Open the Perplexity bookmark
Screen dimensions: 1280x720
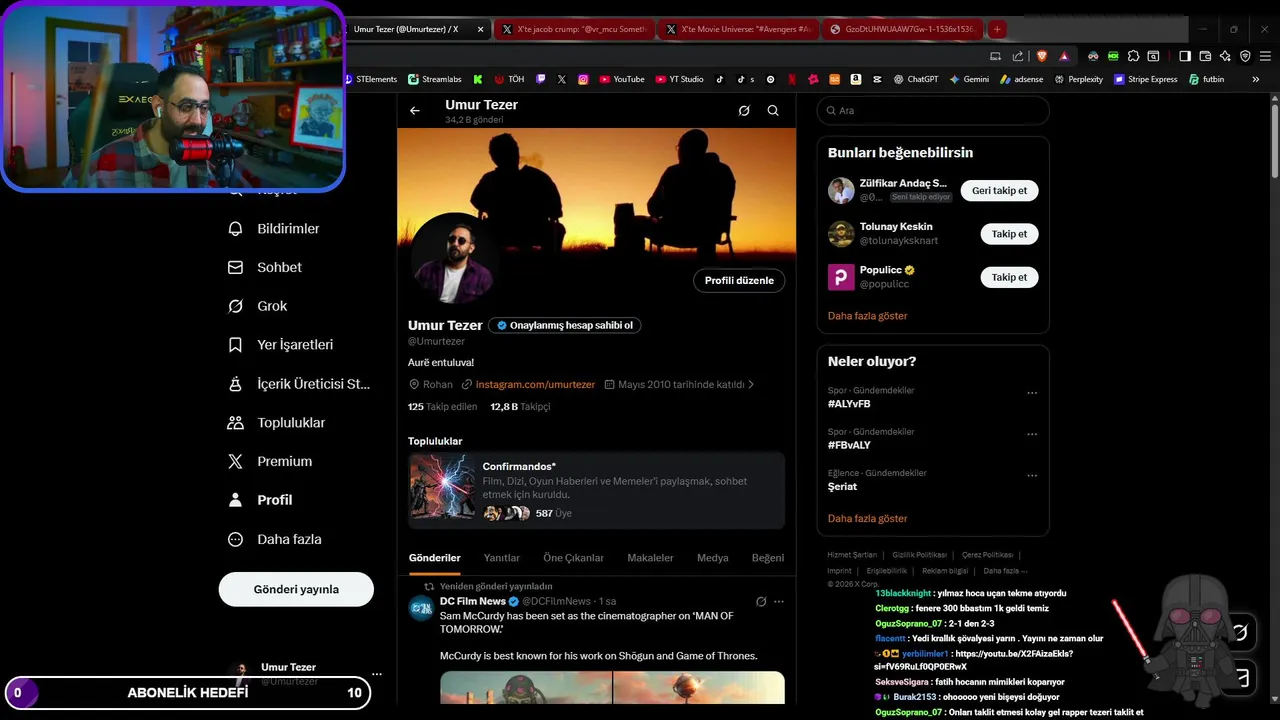click(1078, 79)
